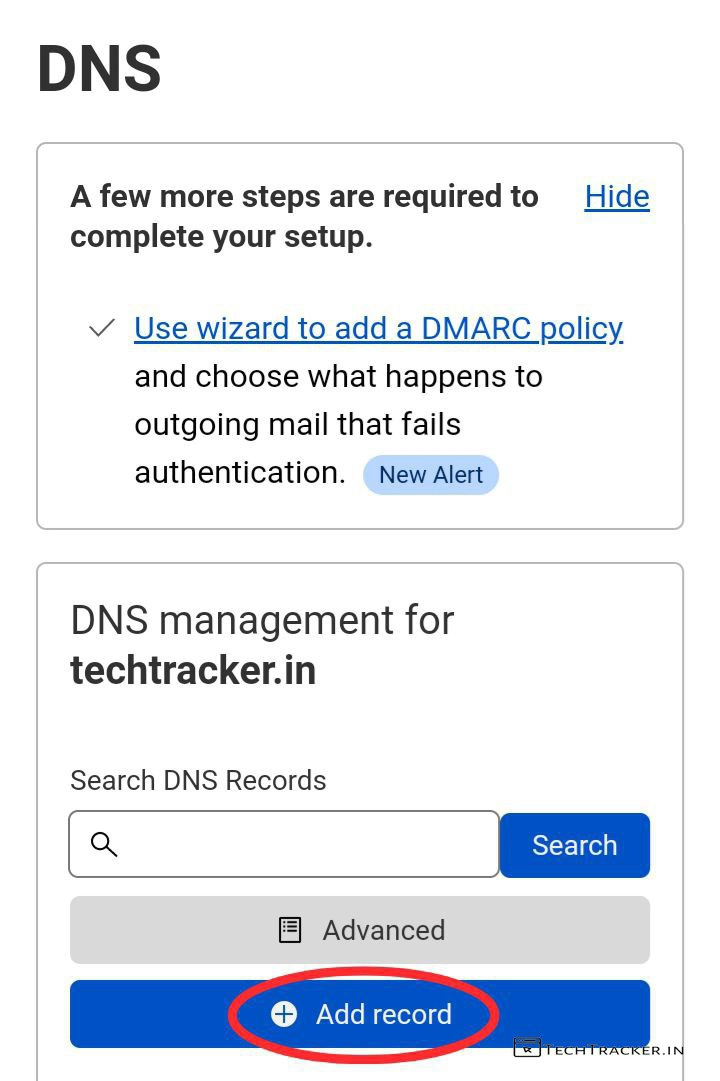The image size is (720, 1081).
Task: Hide the setup steps notice
Action: (616, 196)
